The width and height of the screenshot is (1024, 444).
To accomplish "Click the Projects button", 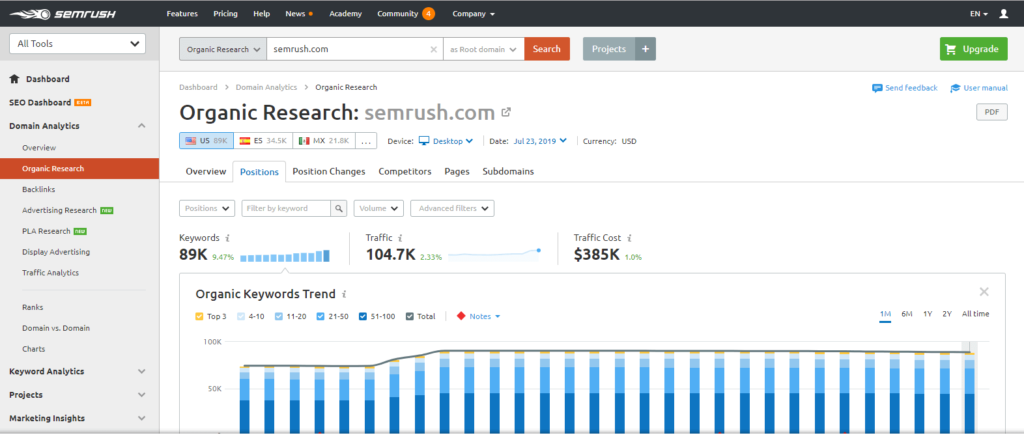I will [609, 49].
